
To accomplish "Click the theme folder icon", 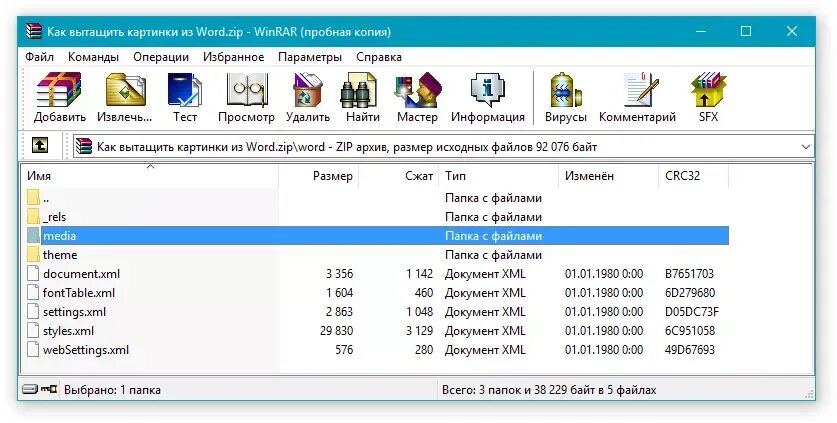I will [x=34, y=255].
